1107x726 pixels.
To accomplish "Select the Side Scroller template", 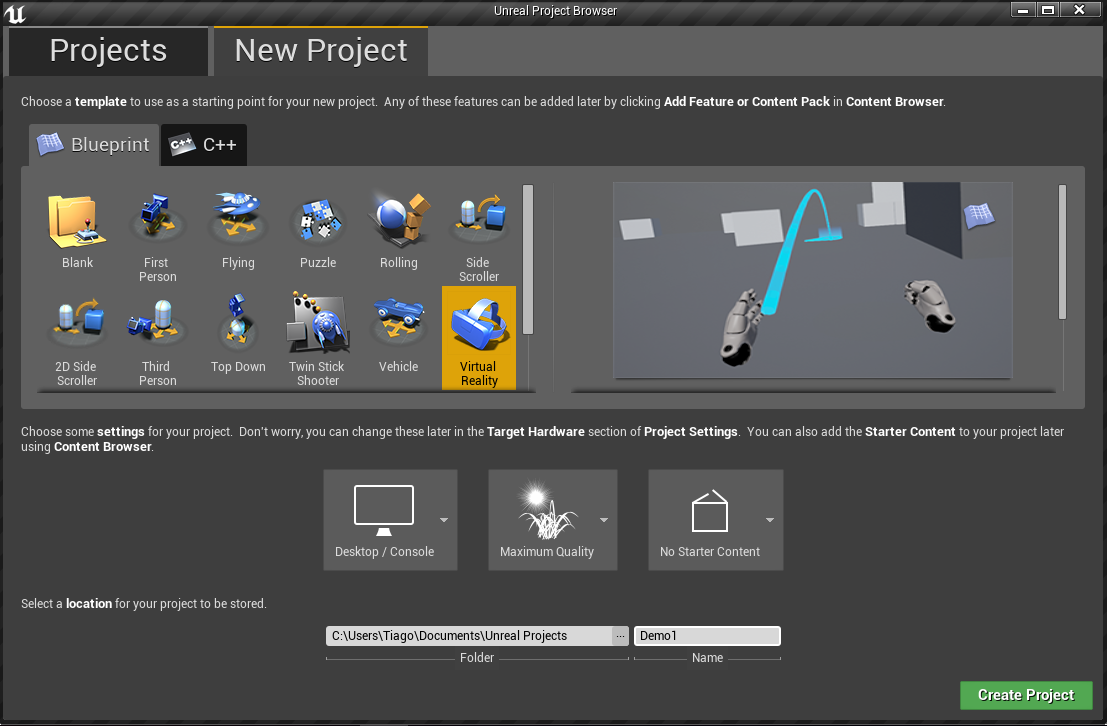I will pyautogui.click(x=479, y=237).
